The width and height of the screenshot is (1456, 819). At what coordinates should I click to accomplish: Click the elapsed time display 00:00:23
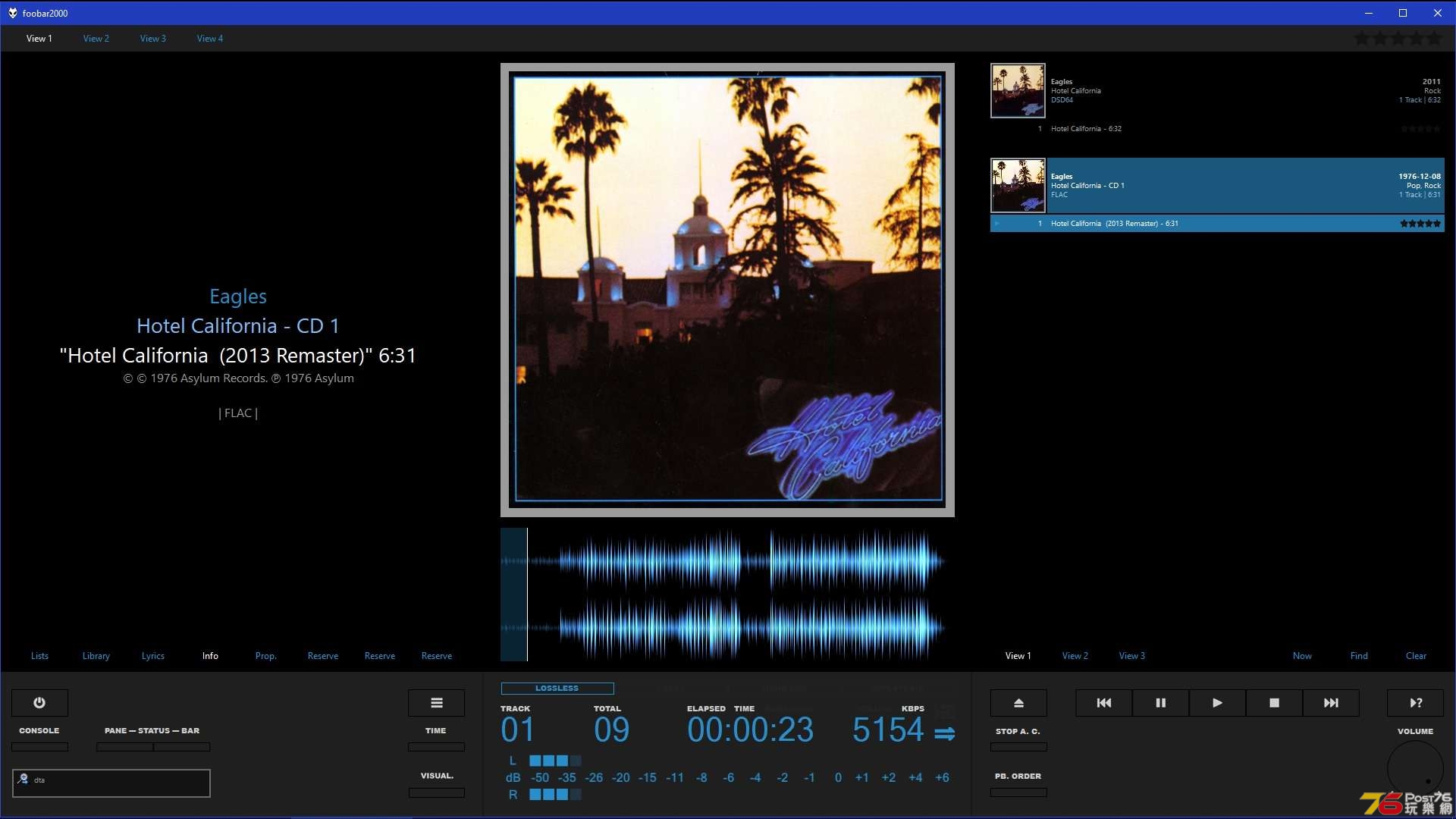point(750,730)
